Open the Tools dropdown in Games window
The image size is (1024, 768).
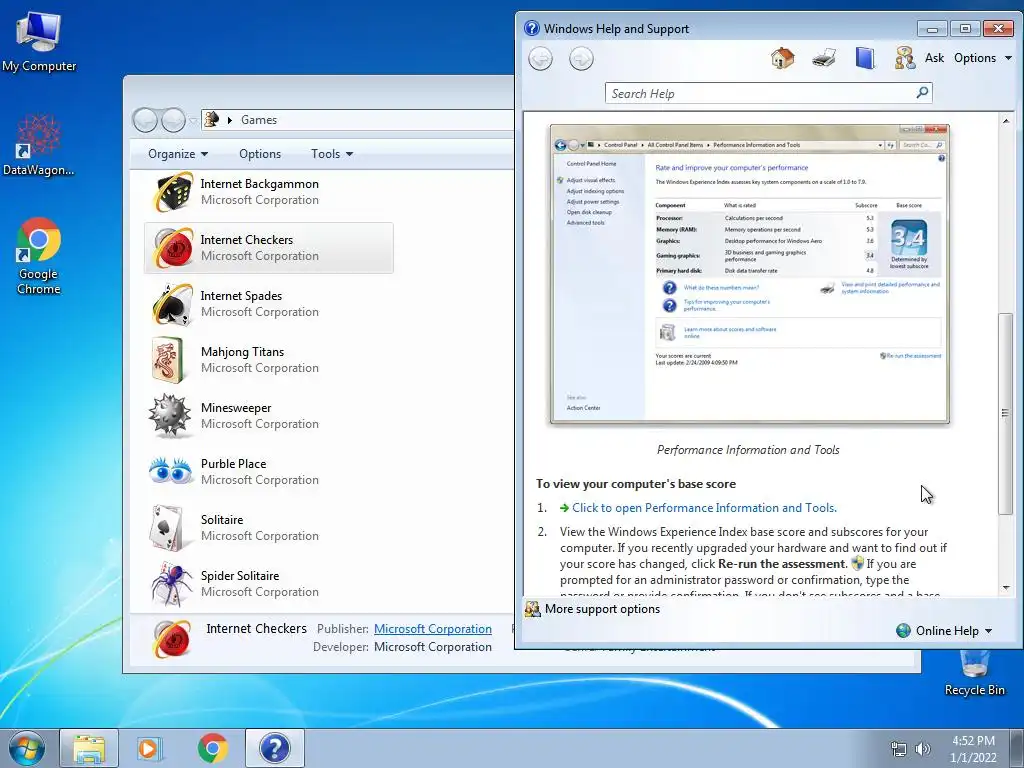coord(332,153)
